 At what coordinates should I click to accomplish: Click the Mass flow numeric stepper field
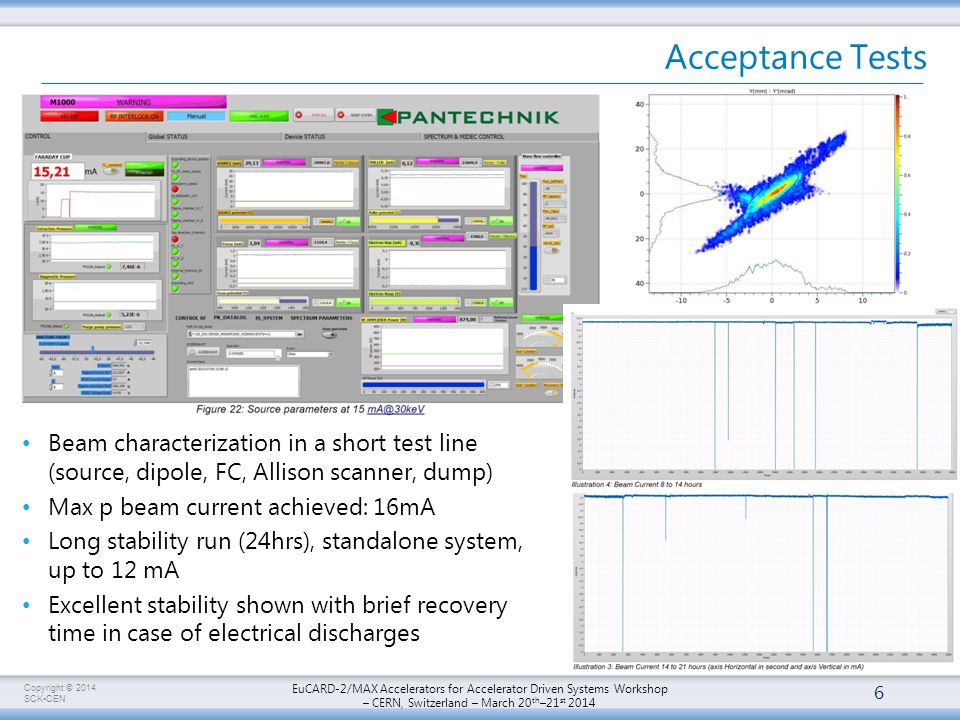[x=555, y=280]
